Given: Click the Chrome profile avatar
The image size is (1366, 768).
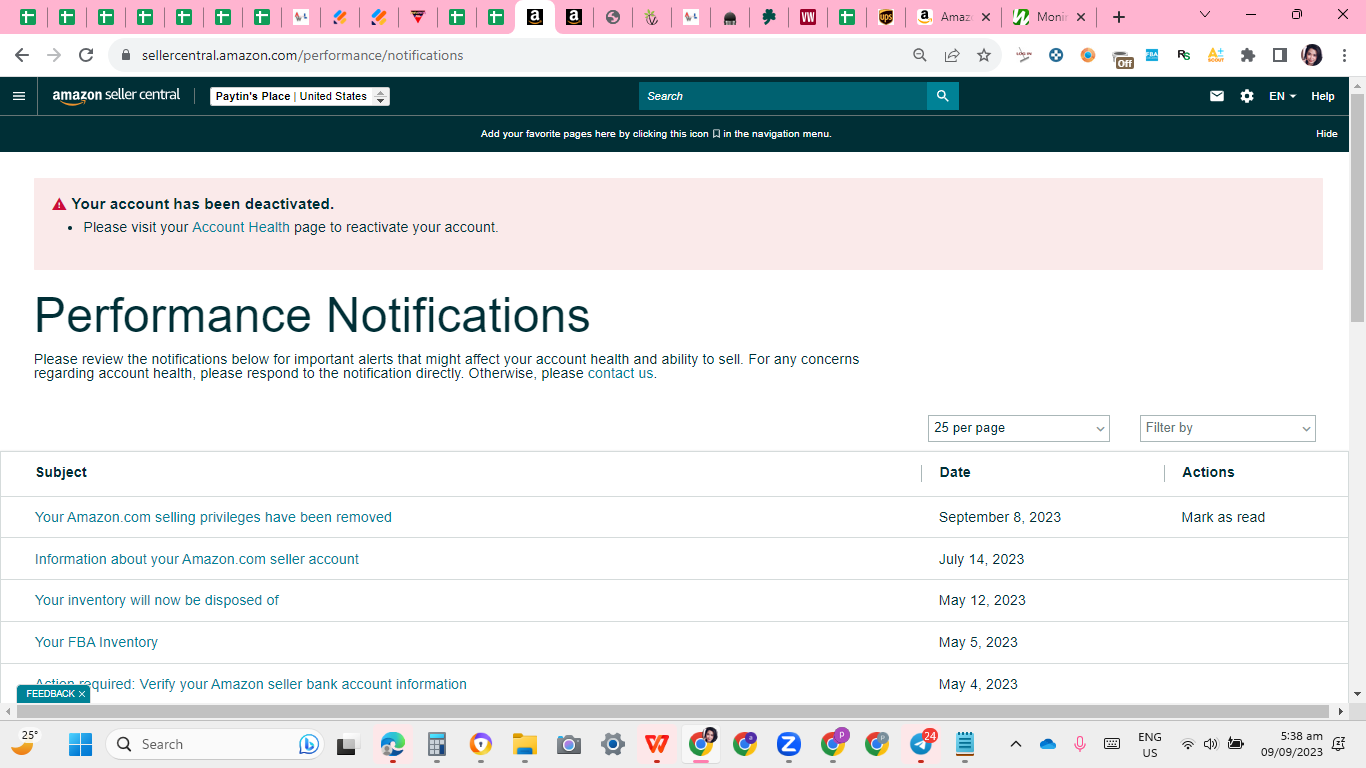Looking at the screenshot, I should click(x=1312, y=55).
